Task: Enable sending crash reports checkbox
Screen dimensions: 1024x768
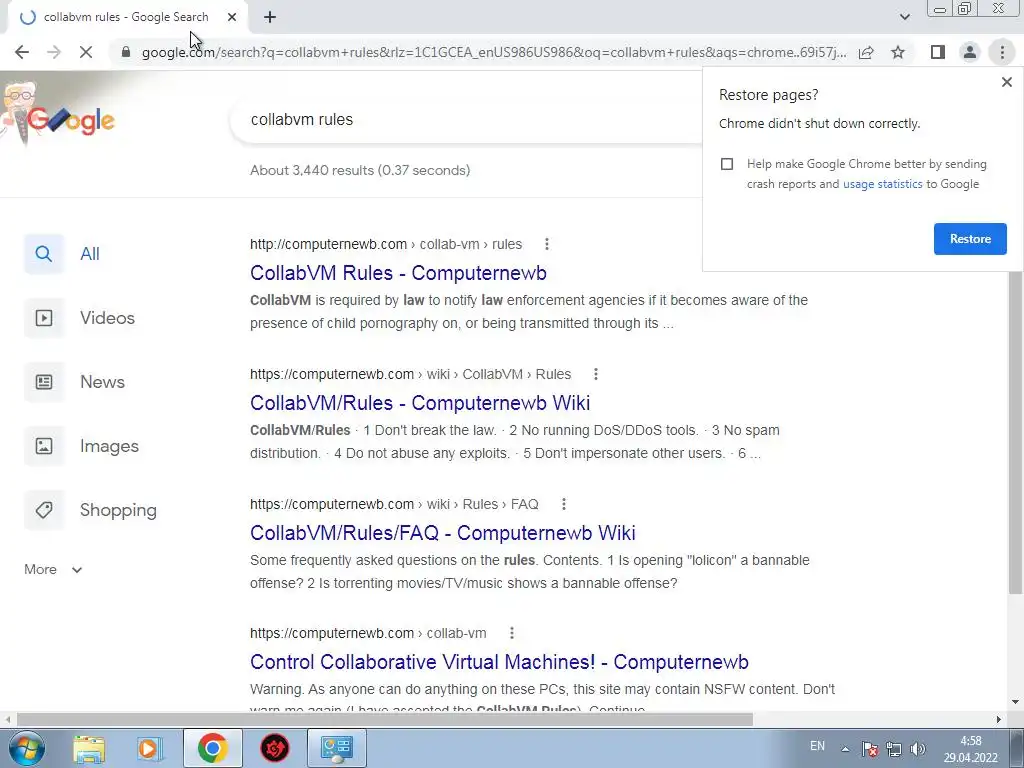Action: 727,164
